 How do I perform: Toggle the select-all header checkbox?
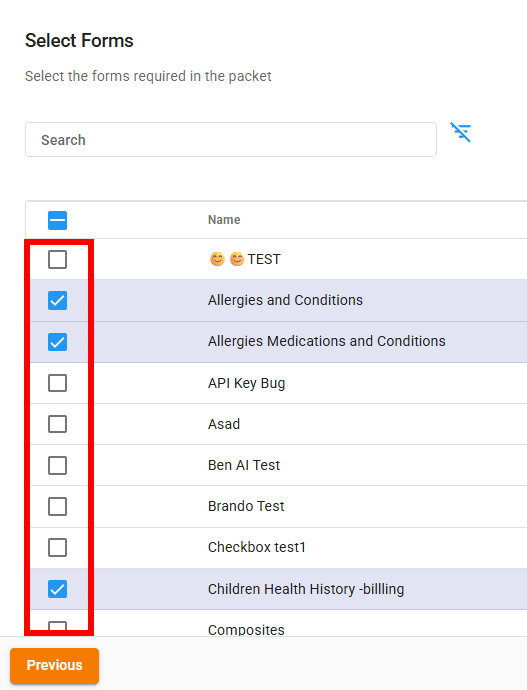click(x=58, y=220)
